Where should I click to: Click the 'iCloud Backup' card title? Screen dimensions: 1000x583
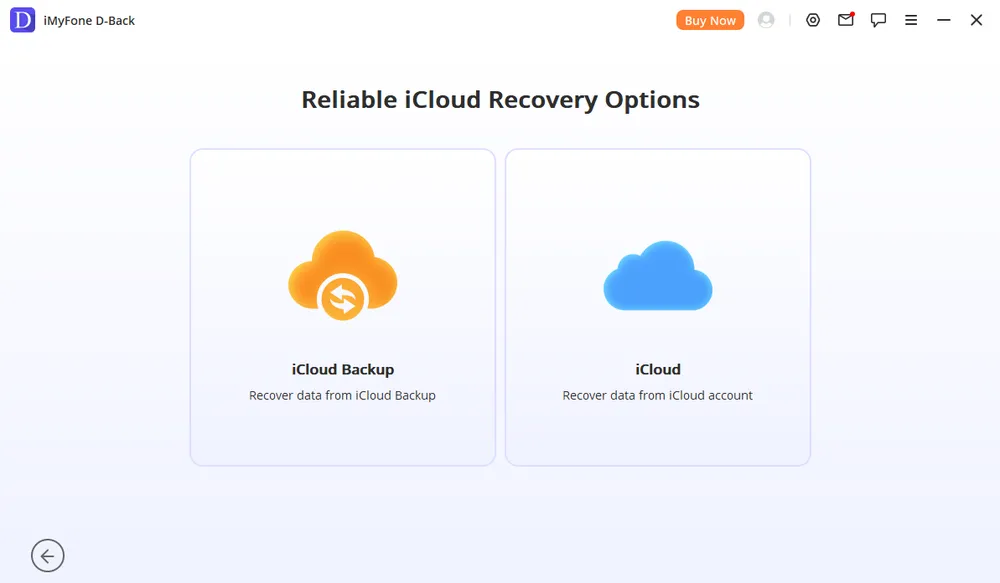(342, 369)
